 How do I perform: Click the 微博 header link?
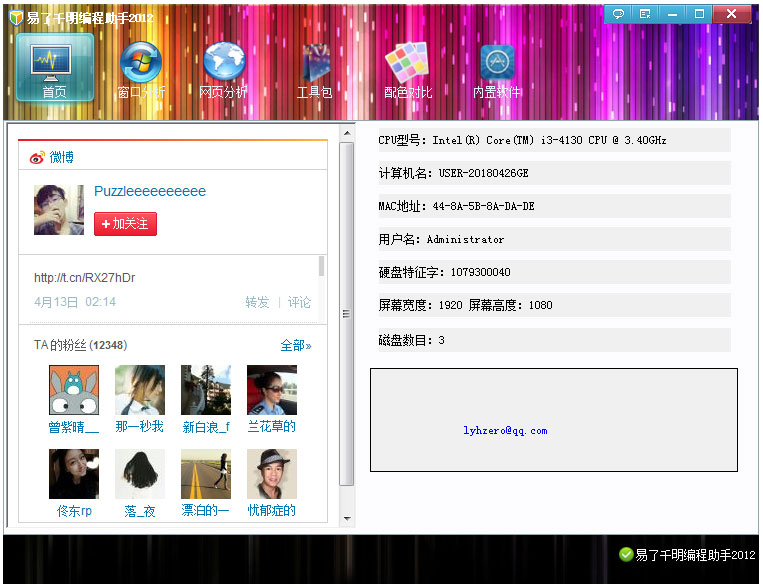pos(62,157)
